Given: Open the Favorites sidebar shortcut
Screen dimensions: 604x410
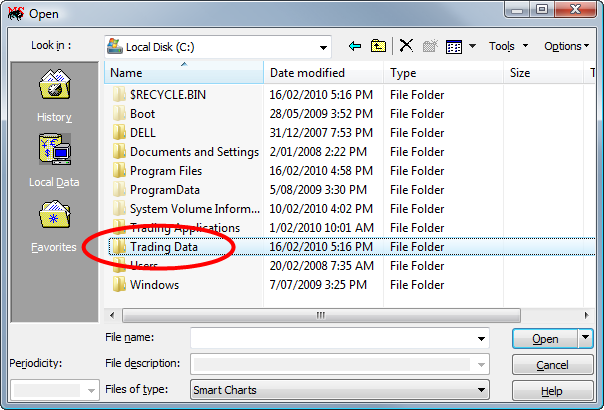Looking at the screenshot, I should (x=54, y=226).
